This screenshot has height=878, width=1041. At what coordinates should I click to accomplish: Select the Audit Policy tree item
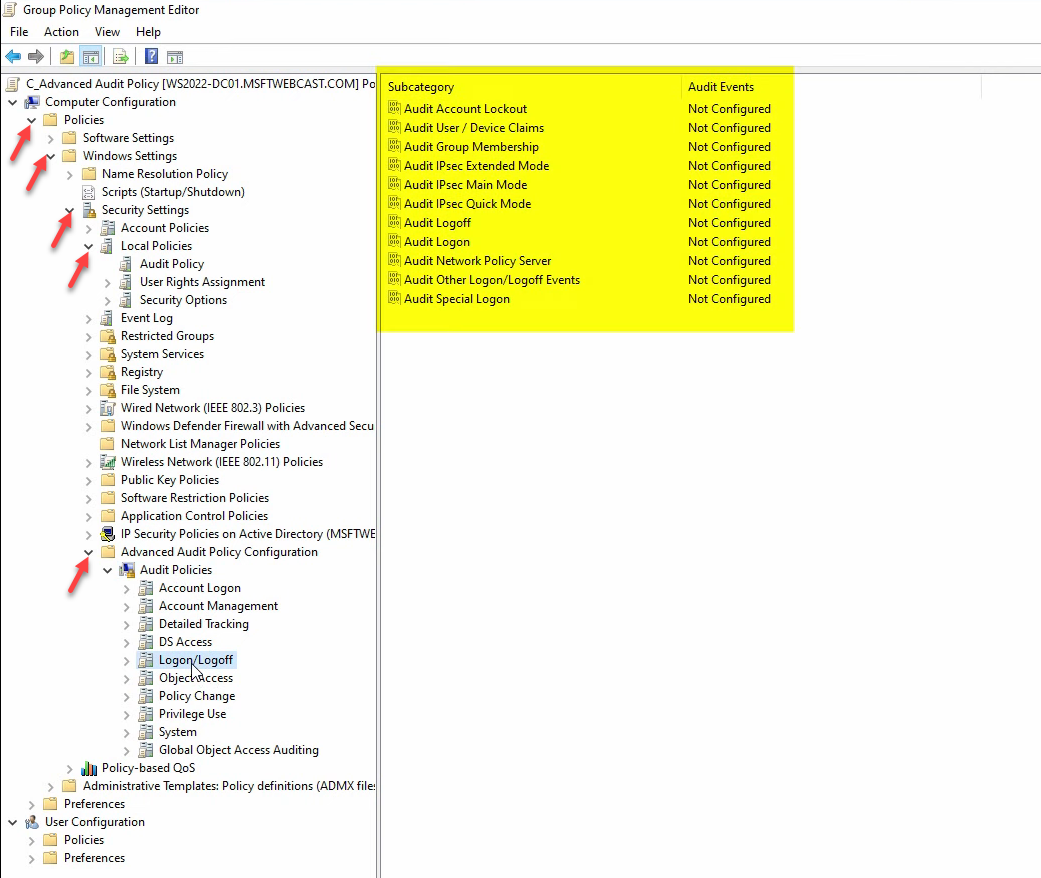(172, 264)
